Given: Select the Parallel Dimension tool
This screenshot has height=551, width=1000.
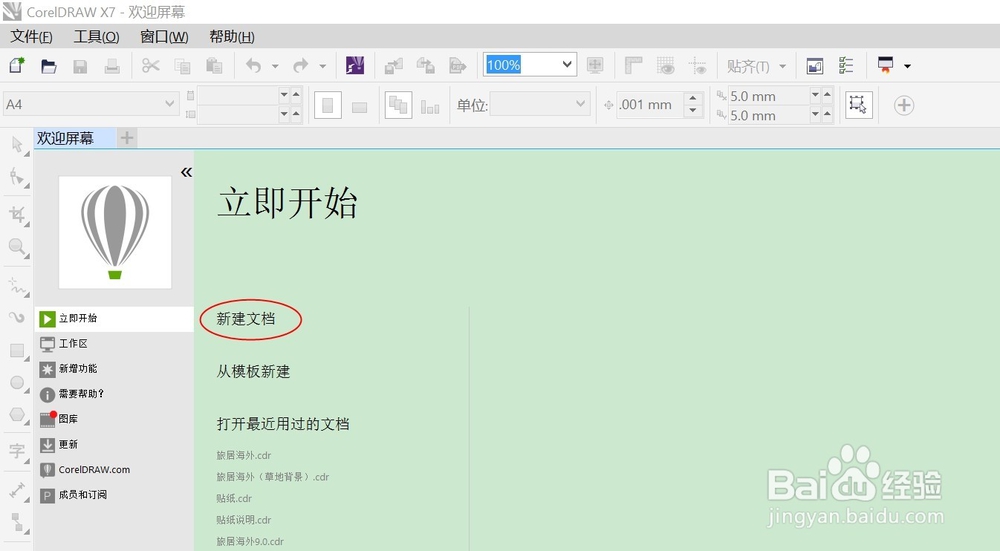Looking at the screenshot, I should 17,490.
